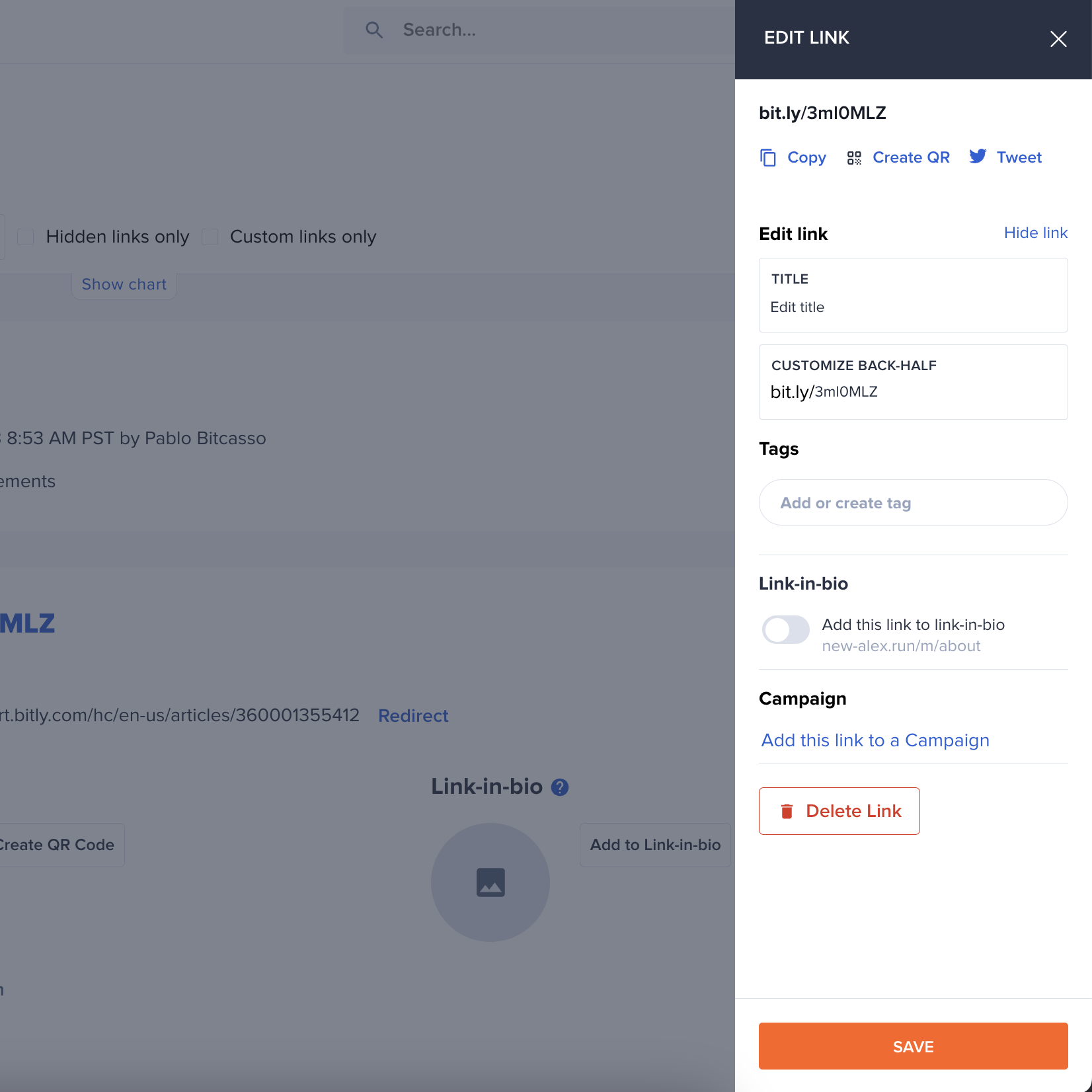Click Add to Link-in-bio button
The height and width of the screenshot is (1092, 1092).
click(655, 845)
